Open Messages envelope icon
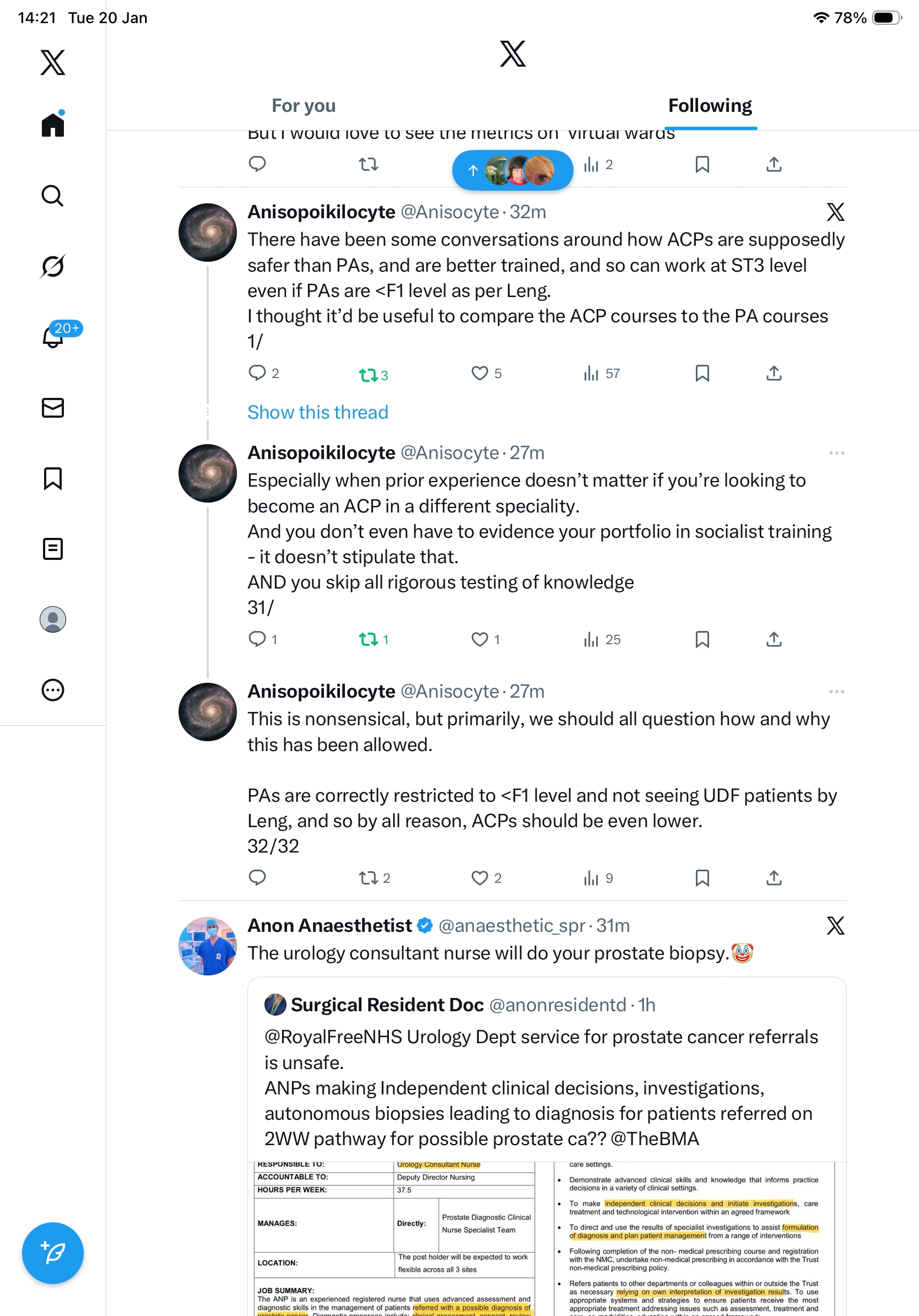The image size is (919, 1316). coord(53,407)
